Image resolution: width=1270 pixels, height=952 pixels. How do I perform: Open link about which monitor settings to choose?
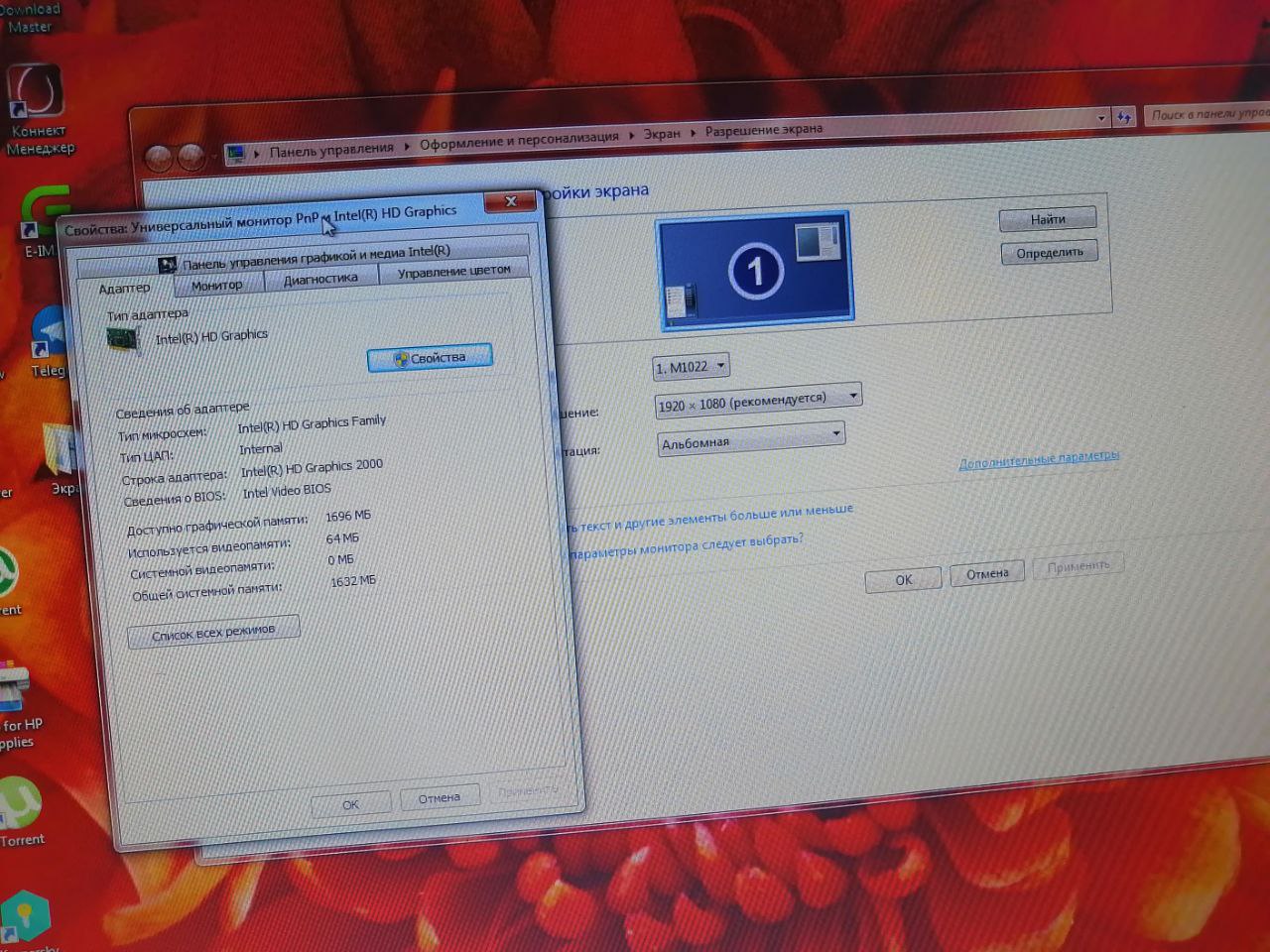687,546
